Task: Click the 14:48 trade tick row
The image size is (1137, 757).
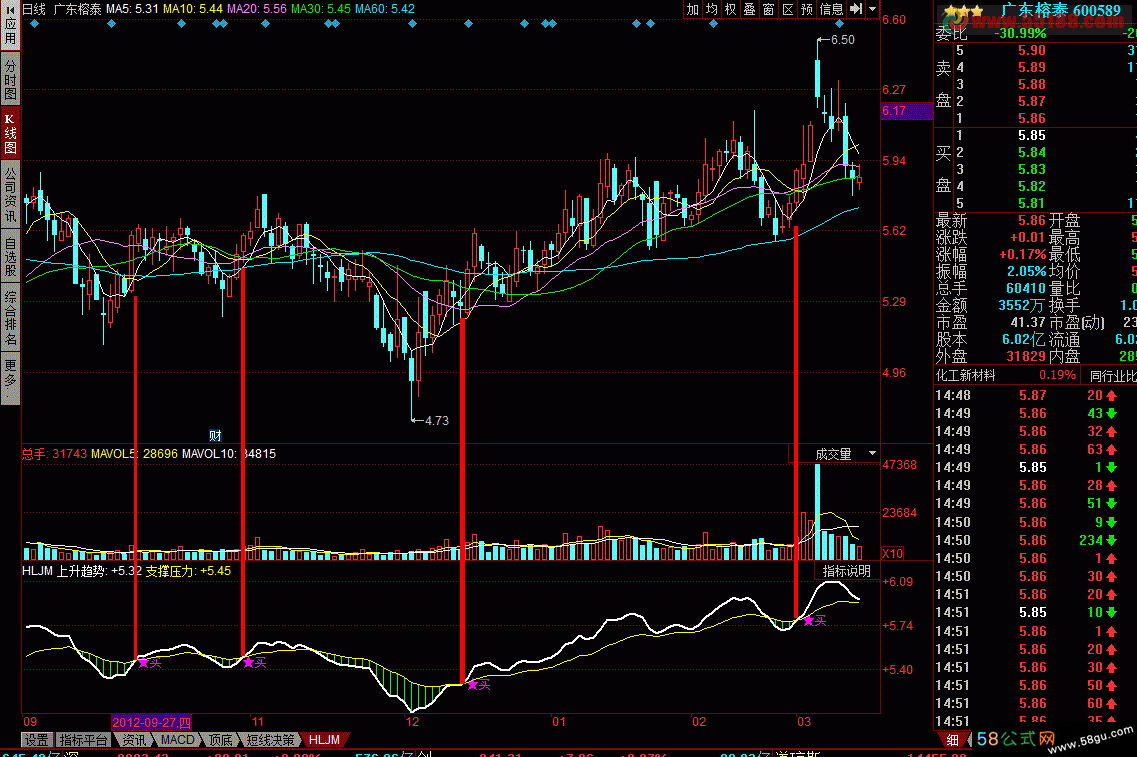Action: tap(1035, 395)
